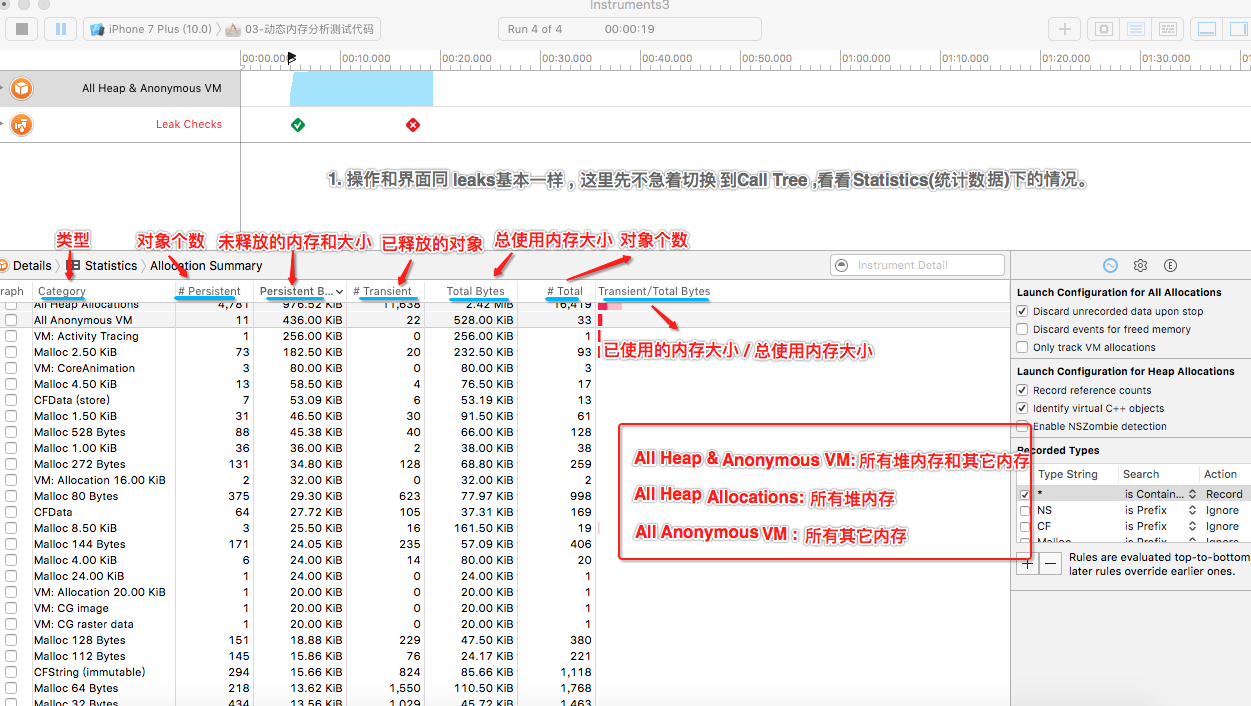Stop the recording with the square button
Image resolution: width=1251 pixels, height=706 pixels.
coord(23,29)
